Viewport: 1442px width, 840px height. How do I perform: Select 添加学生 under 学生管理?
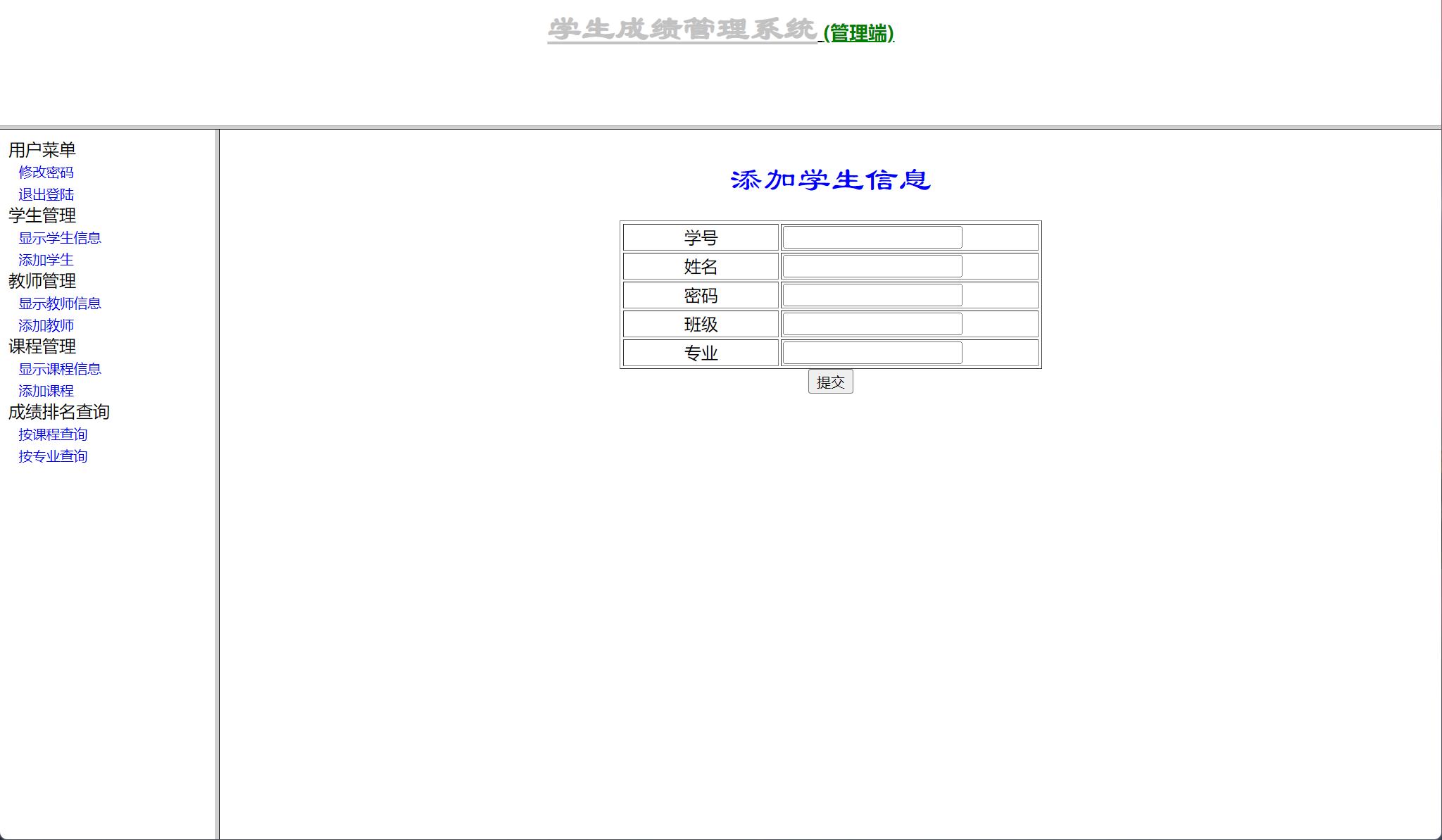(45, 260)
